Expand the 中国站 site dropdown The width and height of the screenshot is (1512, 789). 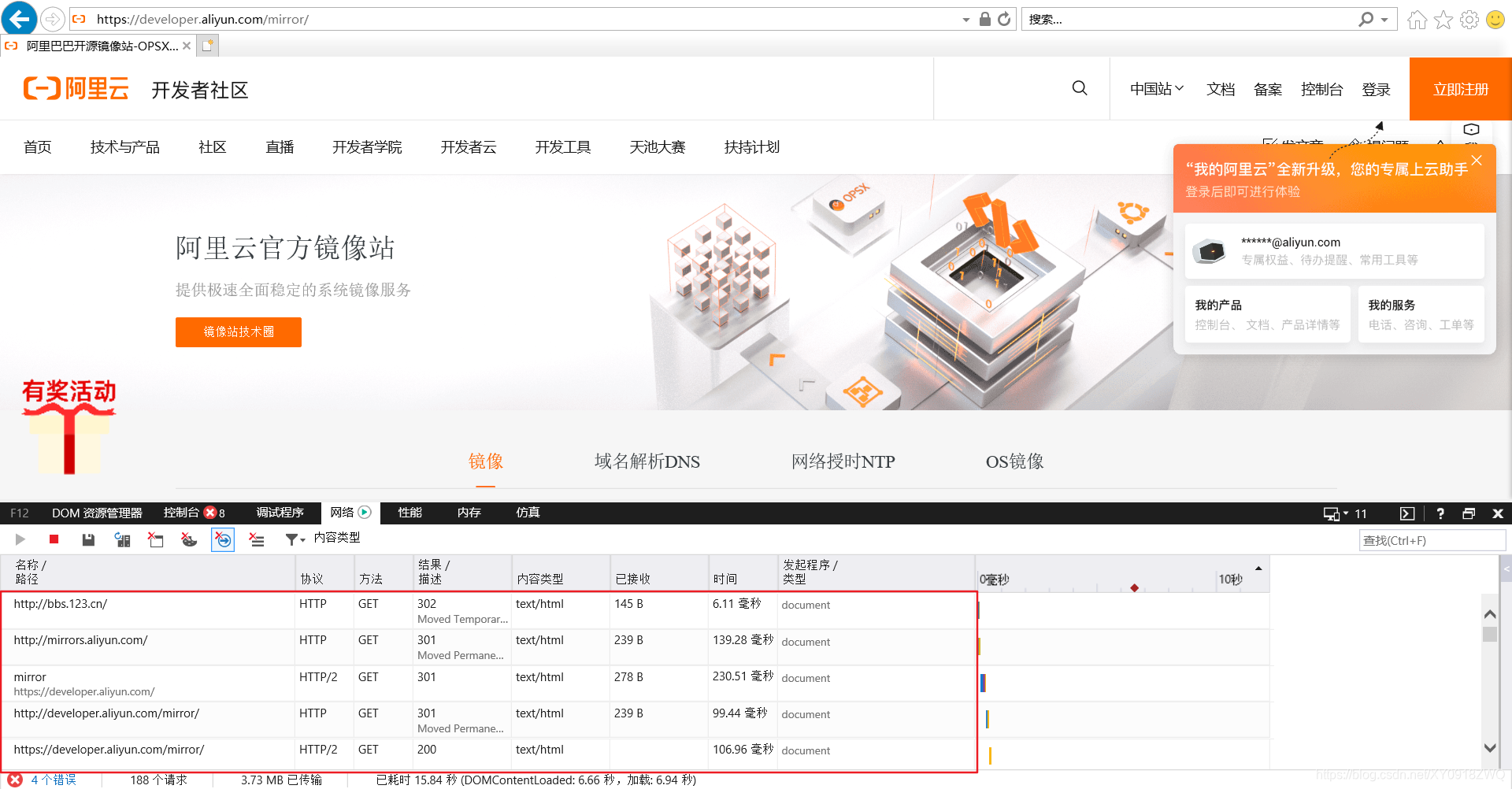[1157, 89]
